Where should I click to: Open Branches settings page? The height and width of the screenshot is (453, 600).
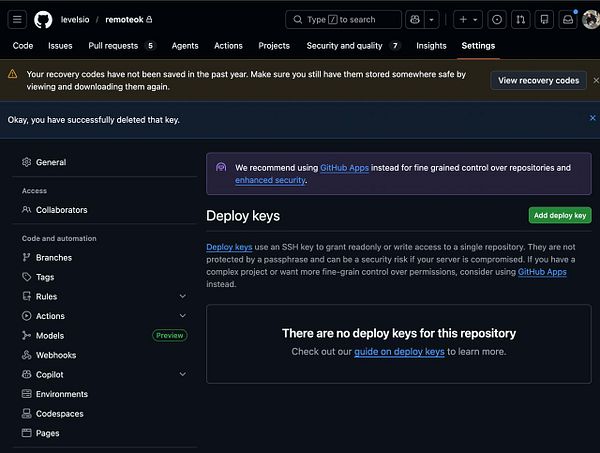click(x=54, y=257)
